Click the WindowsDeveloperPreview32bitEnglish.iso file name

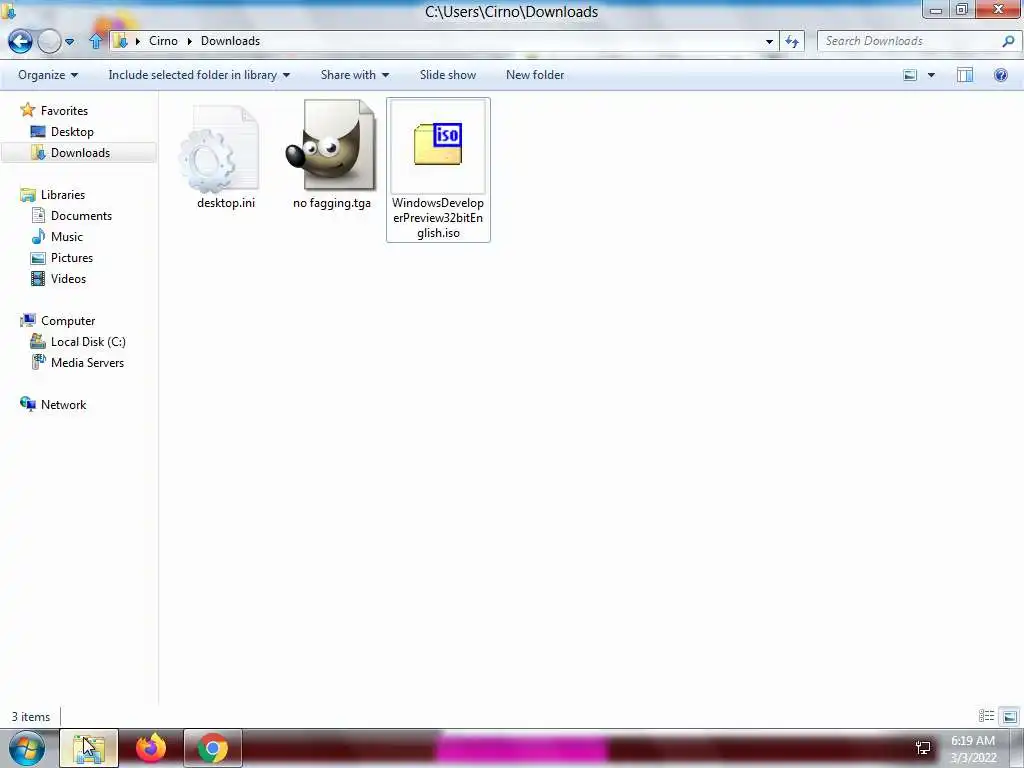coord(438,217)
